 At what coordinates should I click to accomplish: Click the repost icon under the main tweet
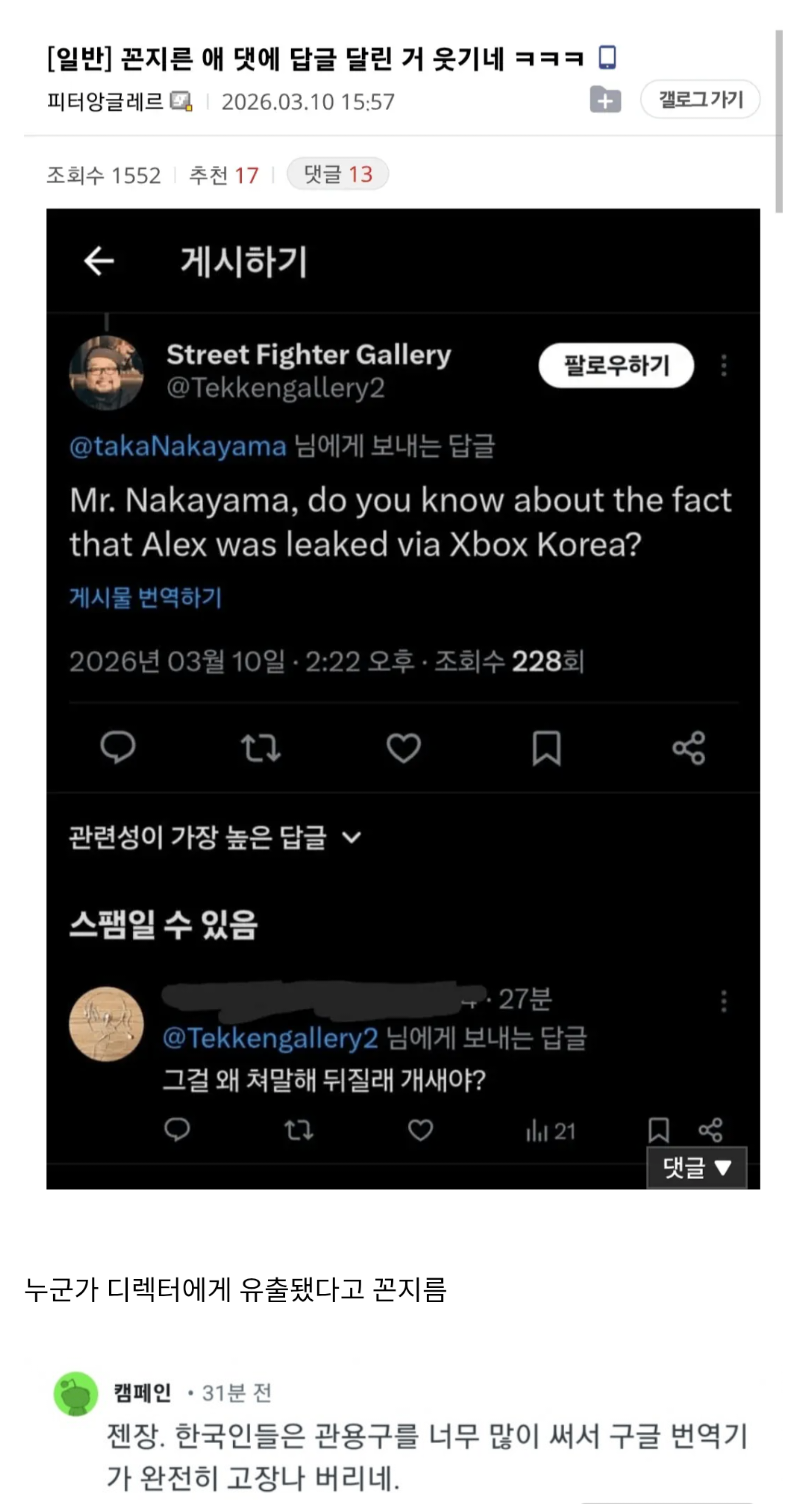(261, 747)
